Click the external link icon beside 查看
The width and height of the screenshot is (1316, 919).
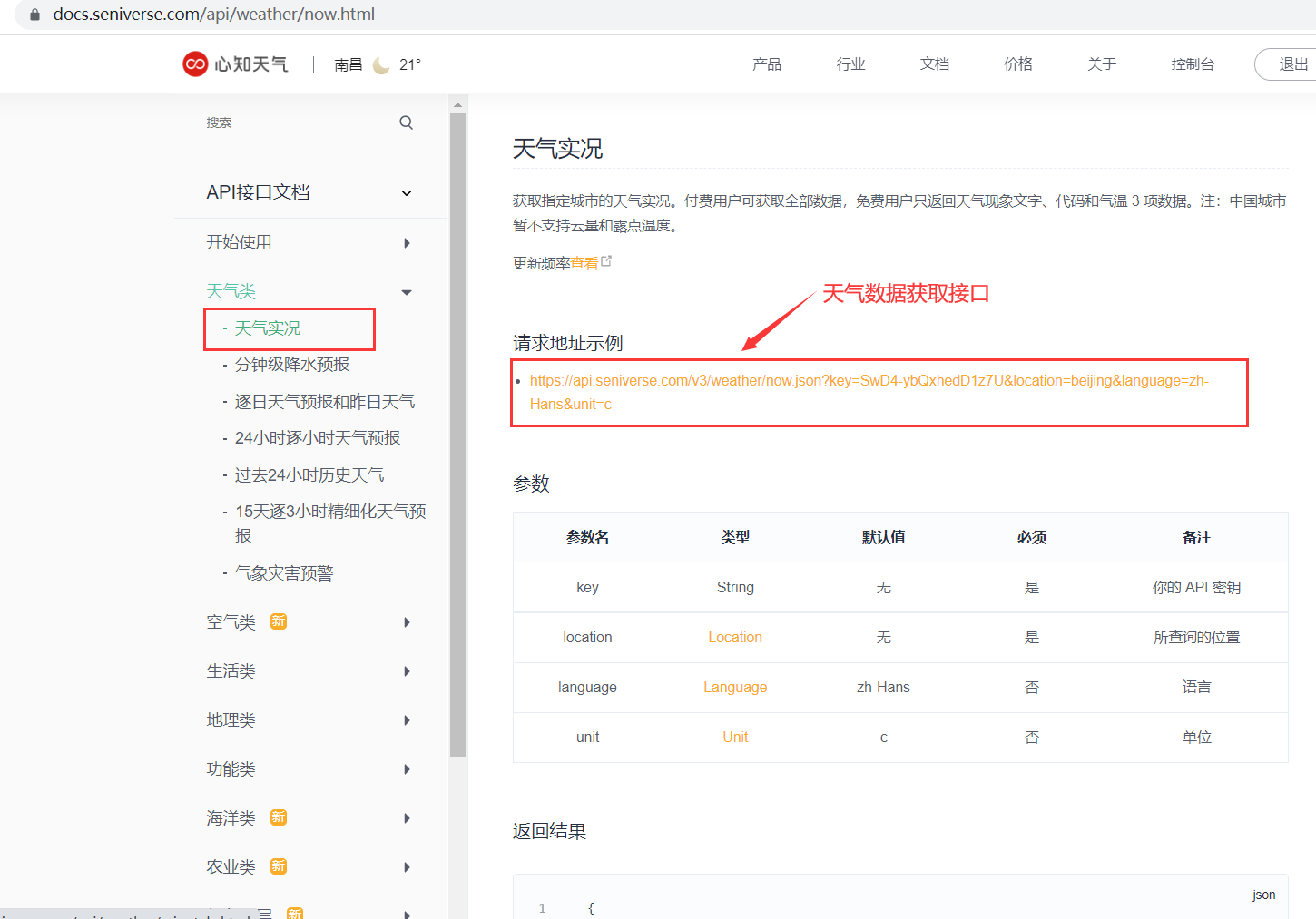tap(606, 261)
